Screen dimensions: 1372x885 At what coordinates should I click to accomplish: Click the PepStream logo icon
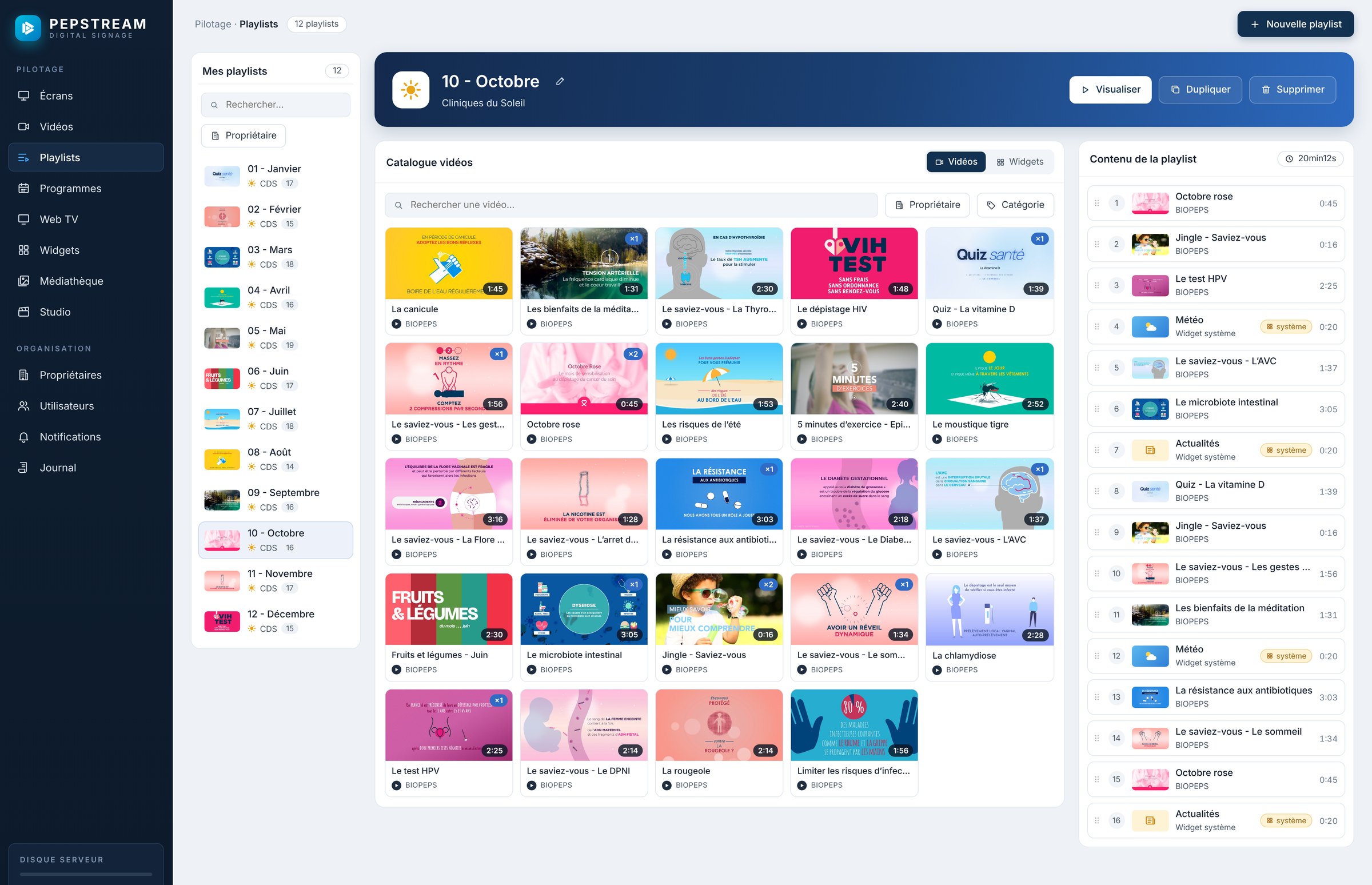pyautogui.click(x=27, y=27)
